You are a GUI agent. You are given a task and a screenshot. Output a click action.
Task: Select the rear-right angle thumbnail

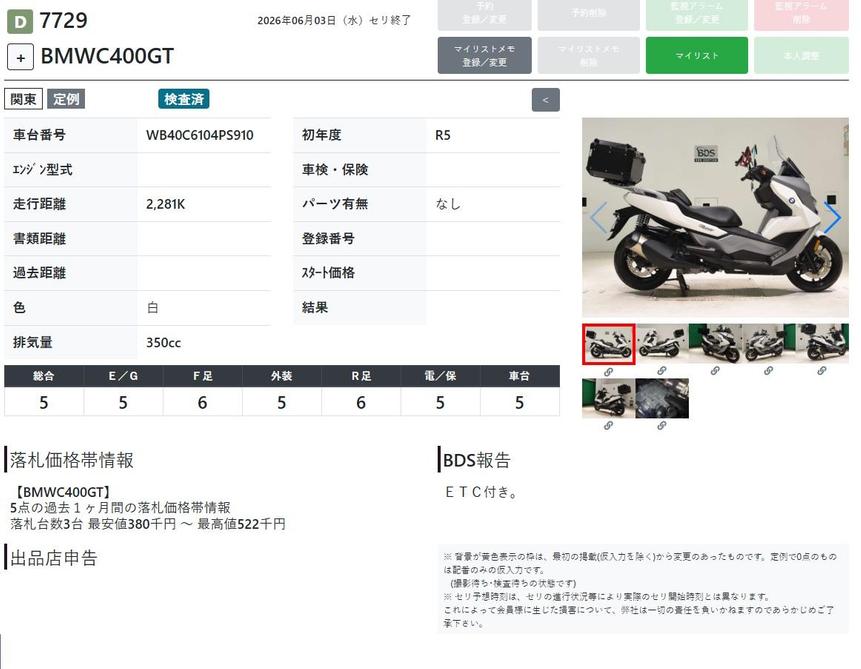(x=822, y=343)
